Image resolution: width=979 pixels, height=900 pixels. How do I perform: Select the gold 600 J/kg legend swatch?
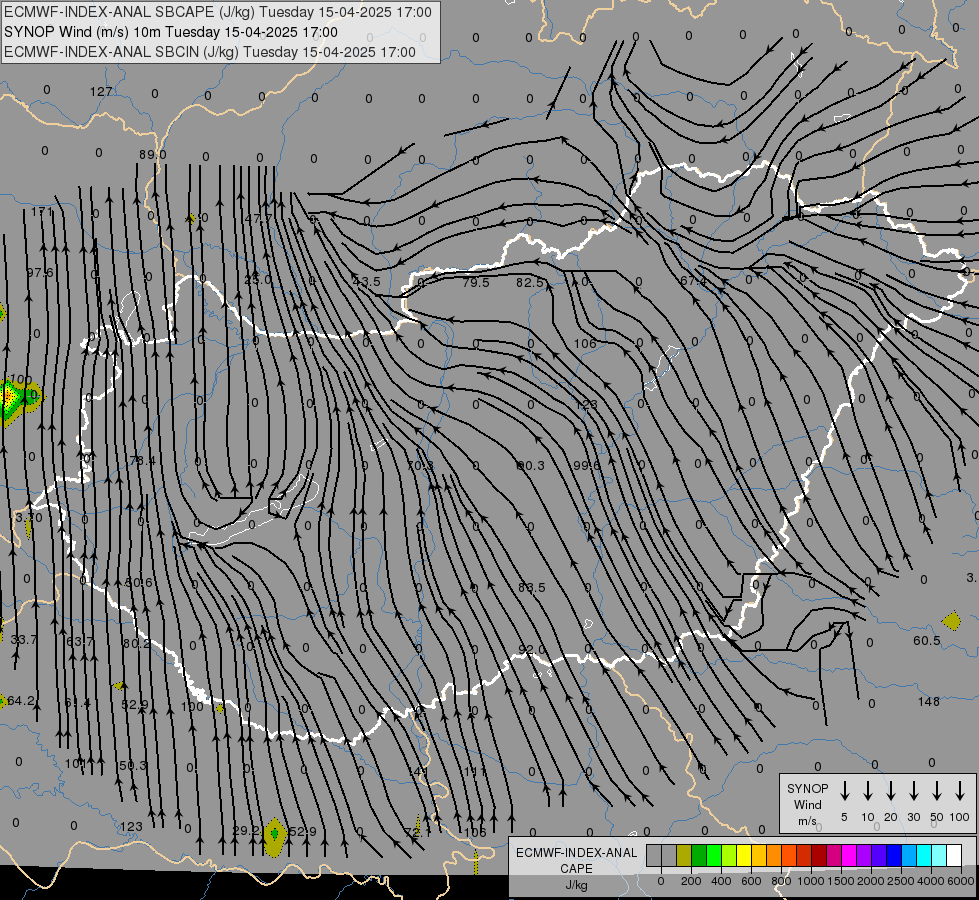(759, 856)
